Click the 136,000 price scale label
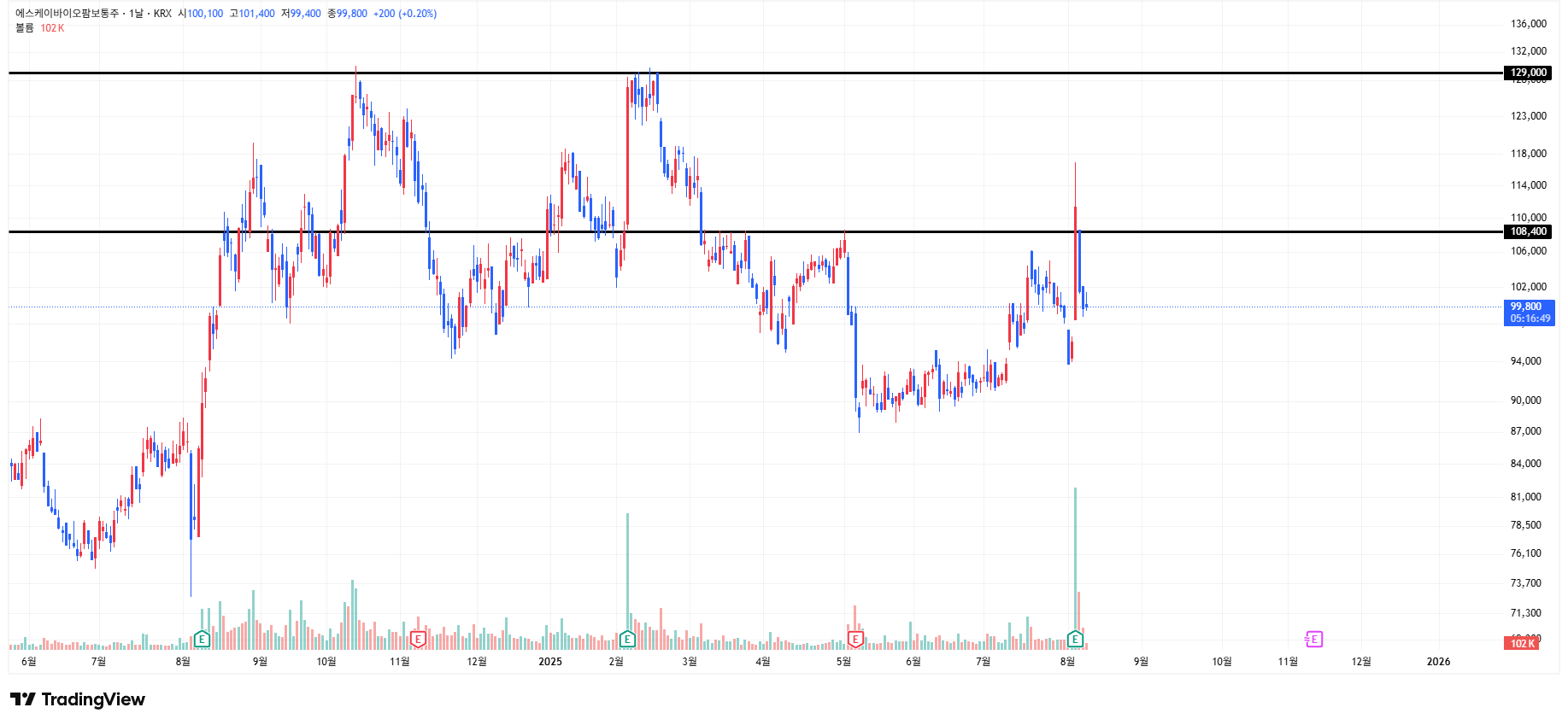The width and height of the screenshot is (1568, 725). click(x=1529, y=24)
